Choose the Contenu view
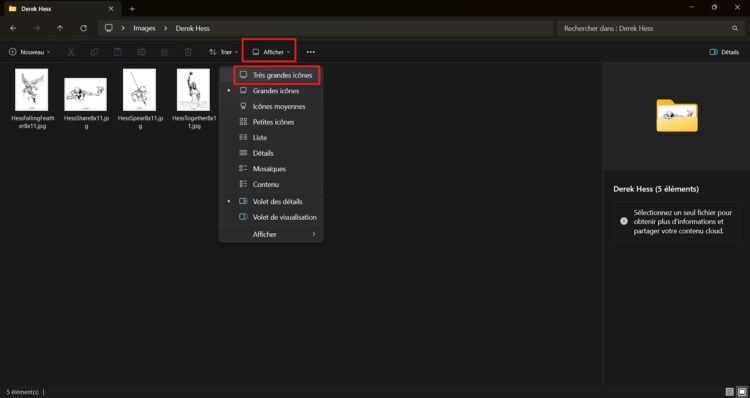Image resolution: width=750 pixels, height=398 pixels. [x=271, y=184]
